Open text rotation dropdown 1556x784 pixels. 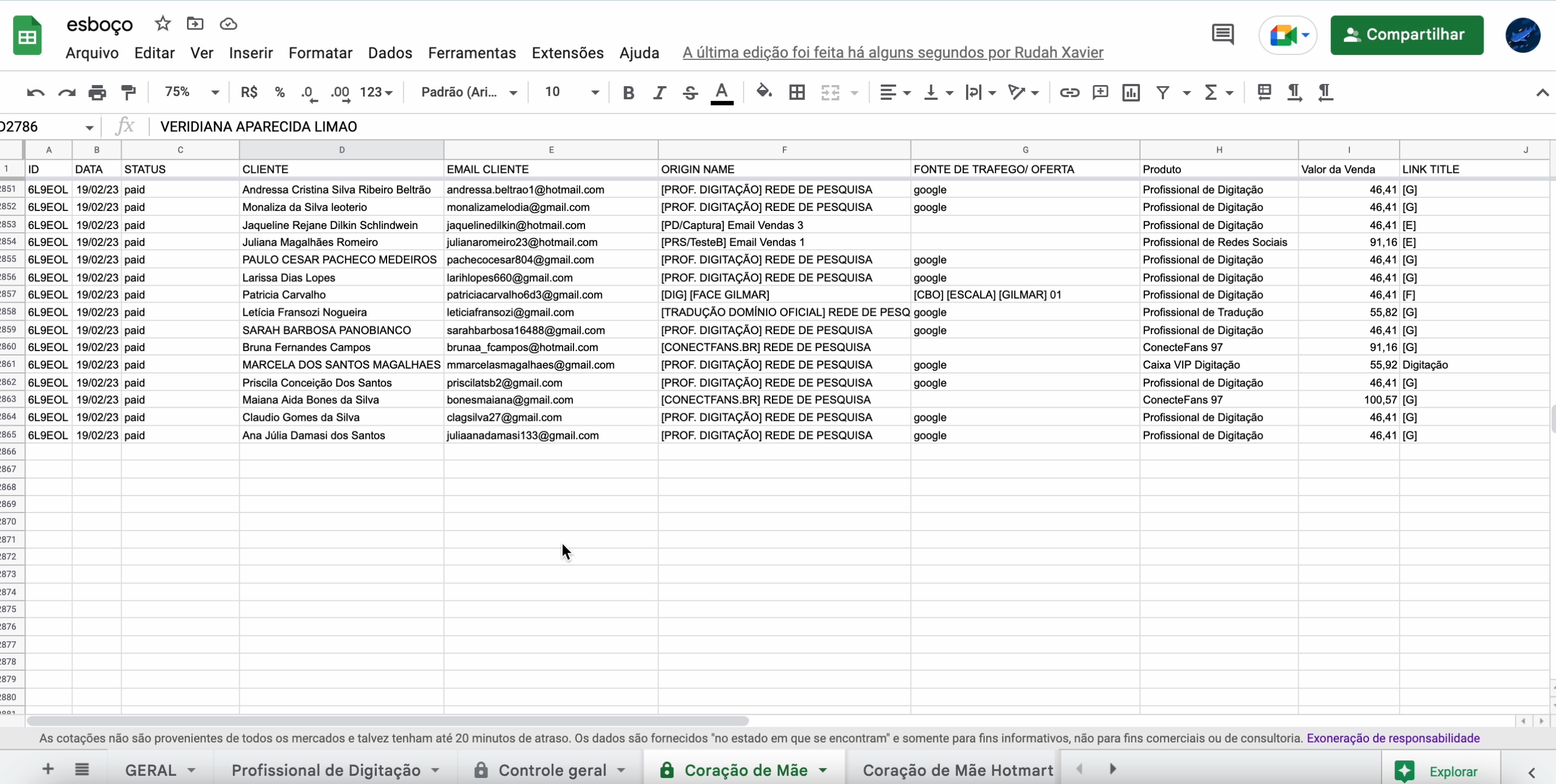pyautogui.click(x=1023, y=93)
